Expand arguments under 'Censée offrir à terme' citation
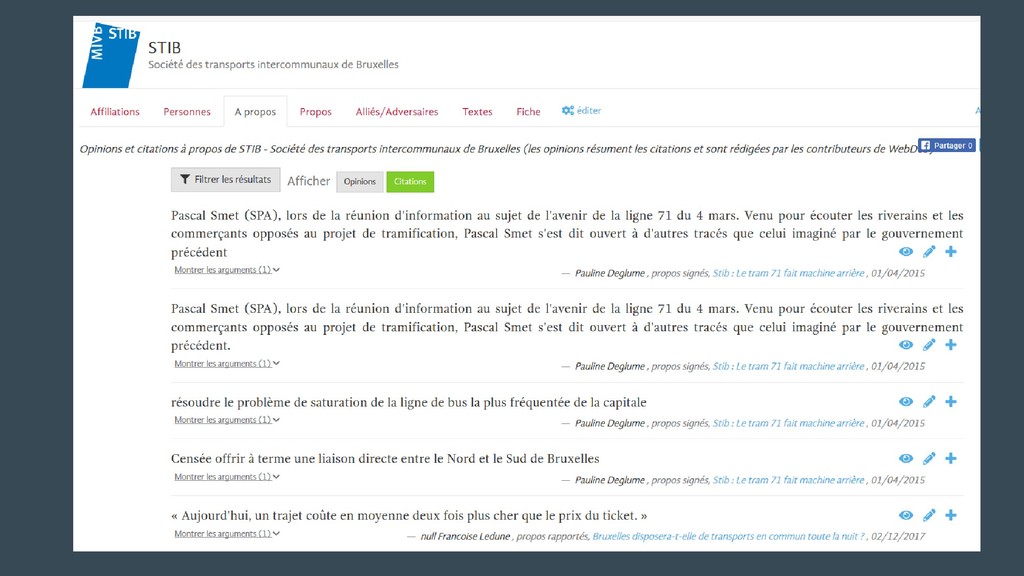The height and width of the screenshot is (576, 1024). point(227,477)
